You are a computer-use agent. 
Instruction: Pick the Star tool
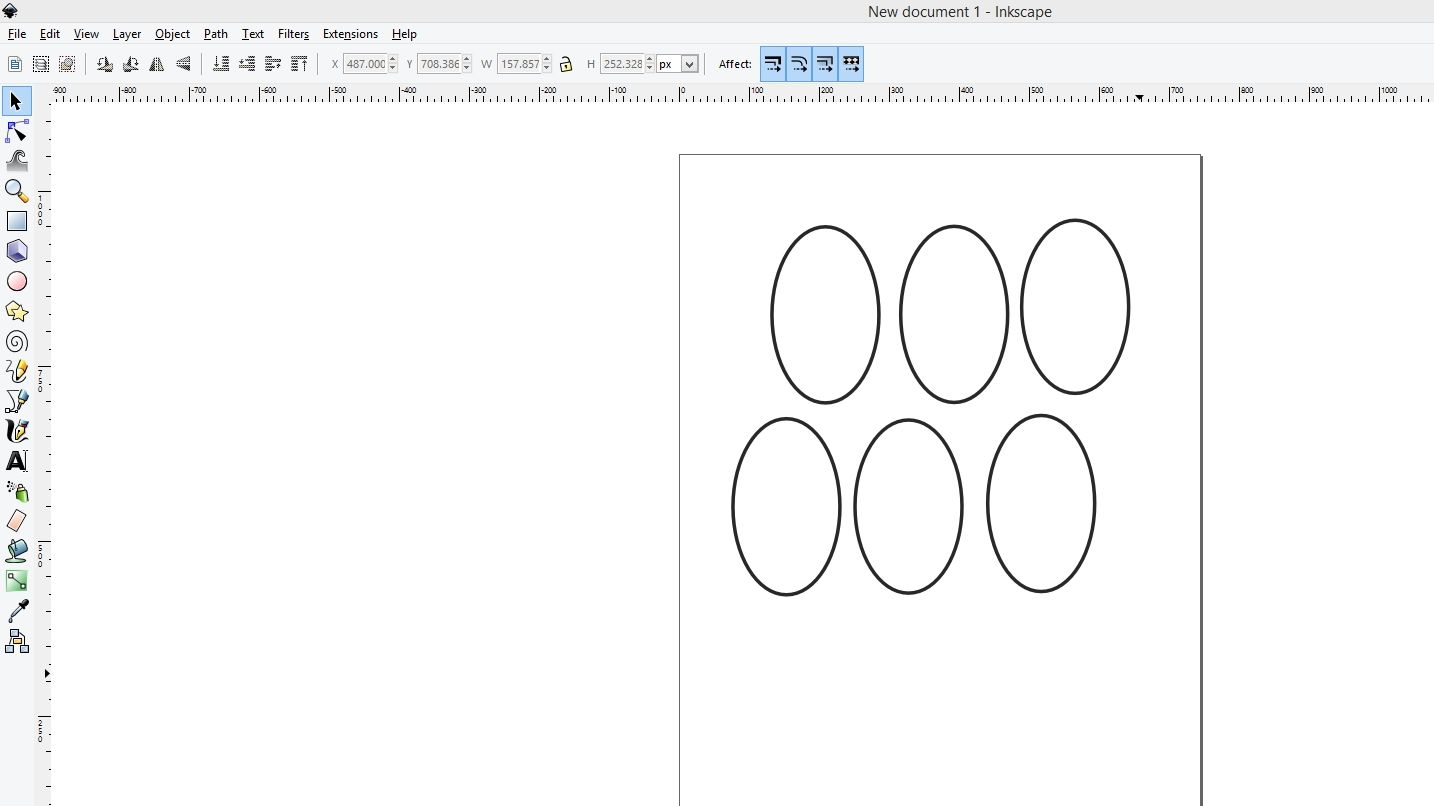[17, 311]
